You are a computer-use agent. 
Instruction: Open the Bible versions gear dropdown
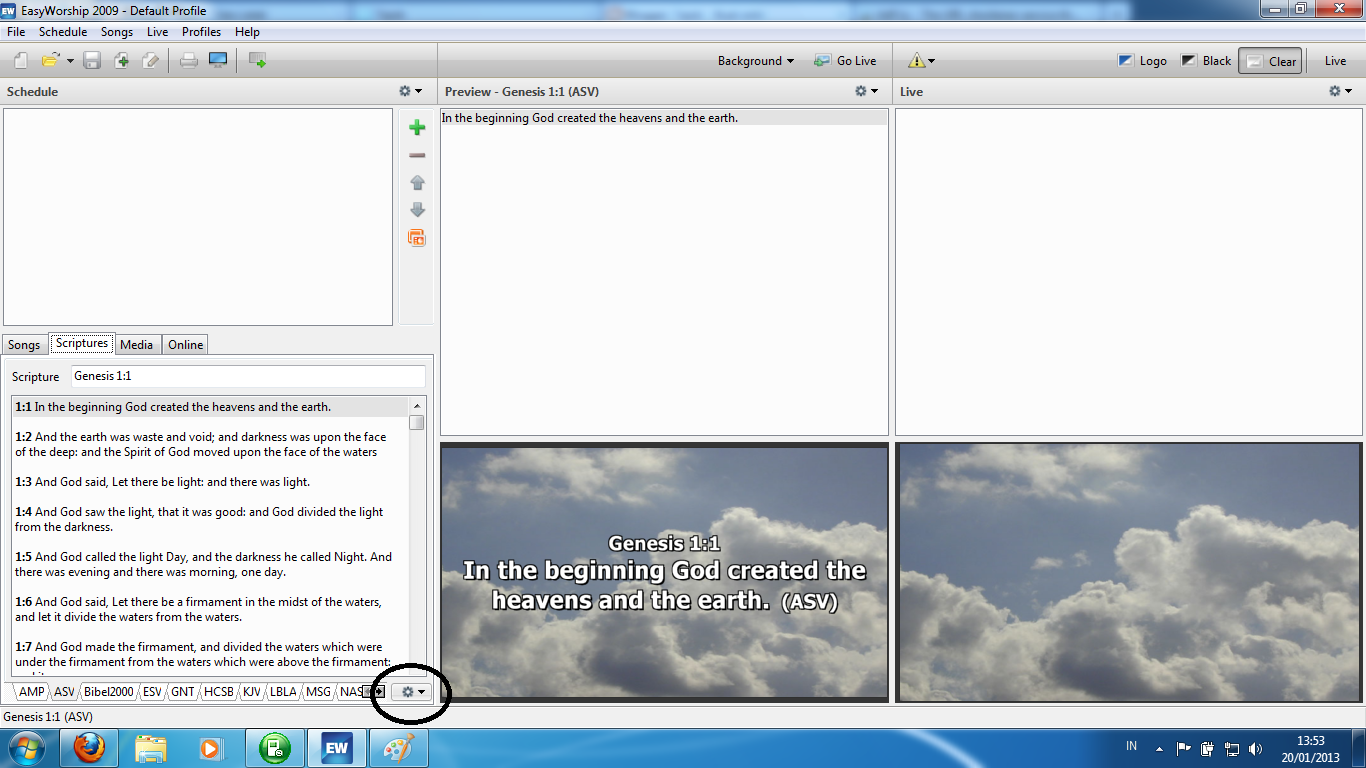[x=412, y=691]
